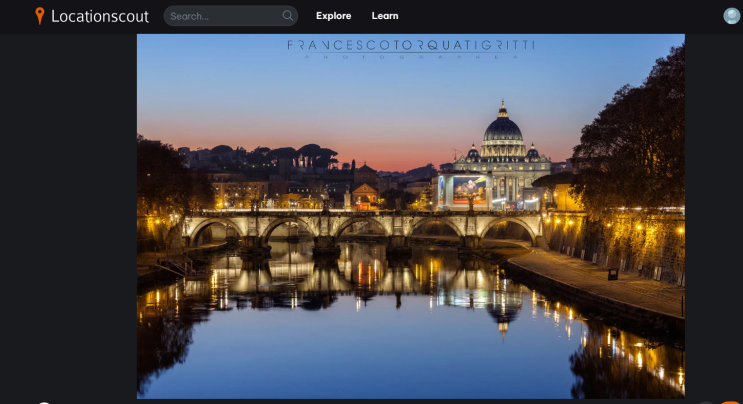Focus the Search input field

(230, 16)
